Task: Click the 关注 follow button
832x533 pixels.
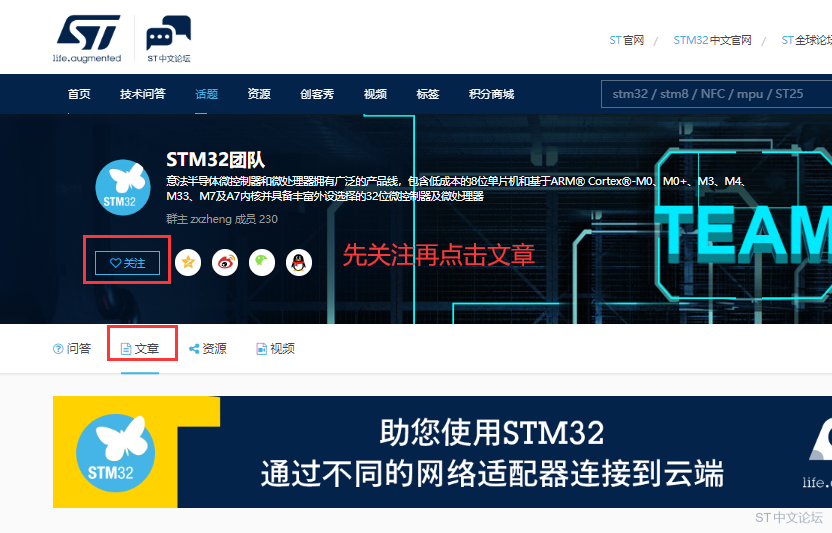Action: [x=127, y=263]
